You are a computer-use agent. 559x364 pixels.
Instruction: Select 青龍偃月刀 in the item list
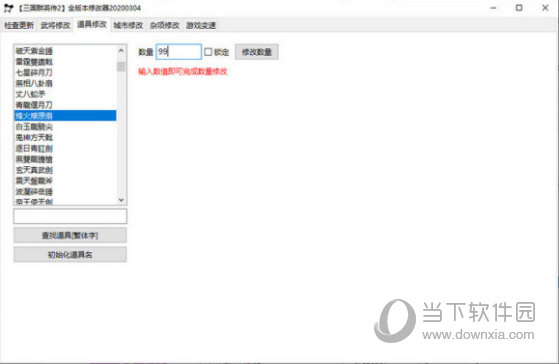click(65, 105)
